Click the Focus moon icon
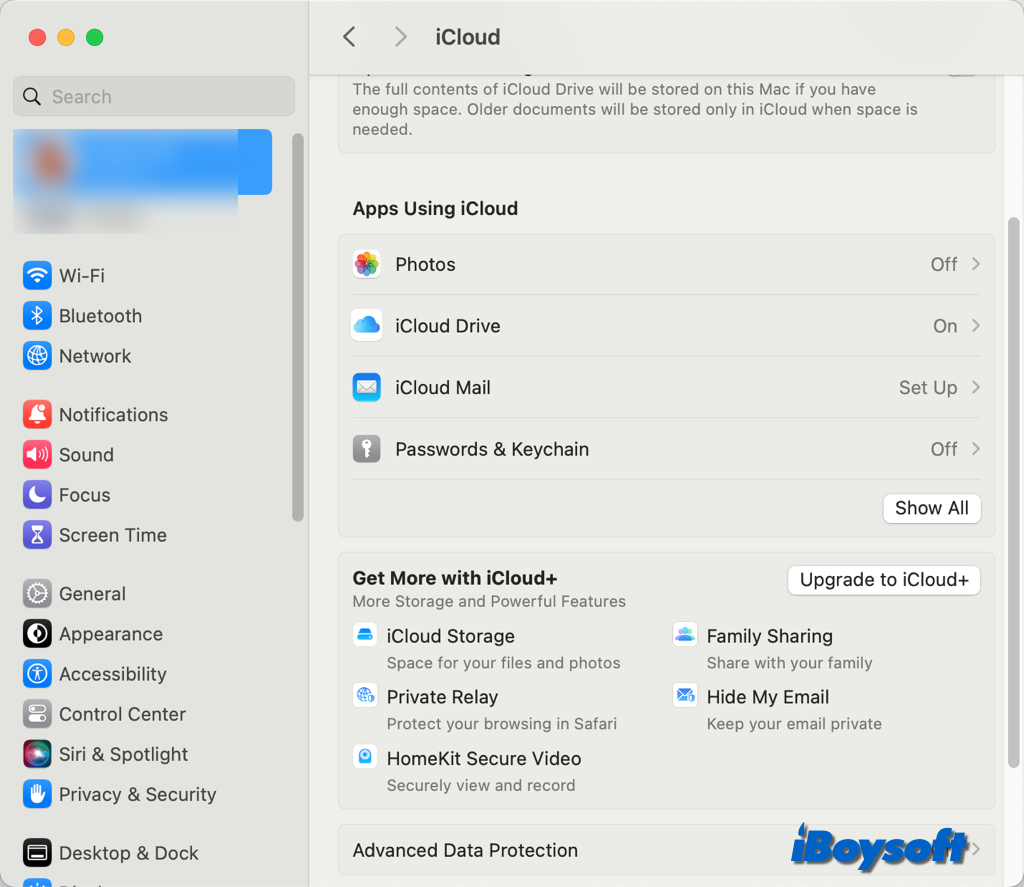Image resolution: width=1024 pixels, height=887 pixels. pyautogui.click(x=37, y=495)
